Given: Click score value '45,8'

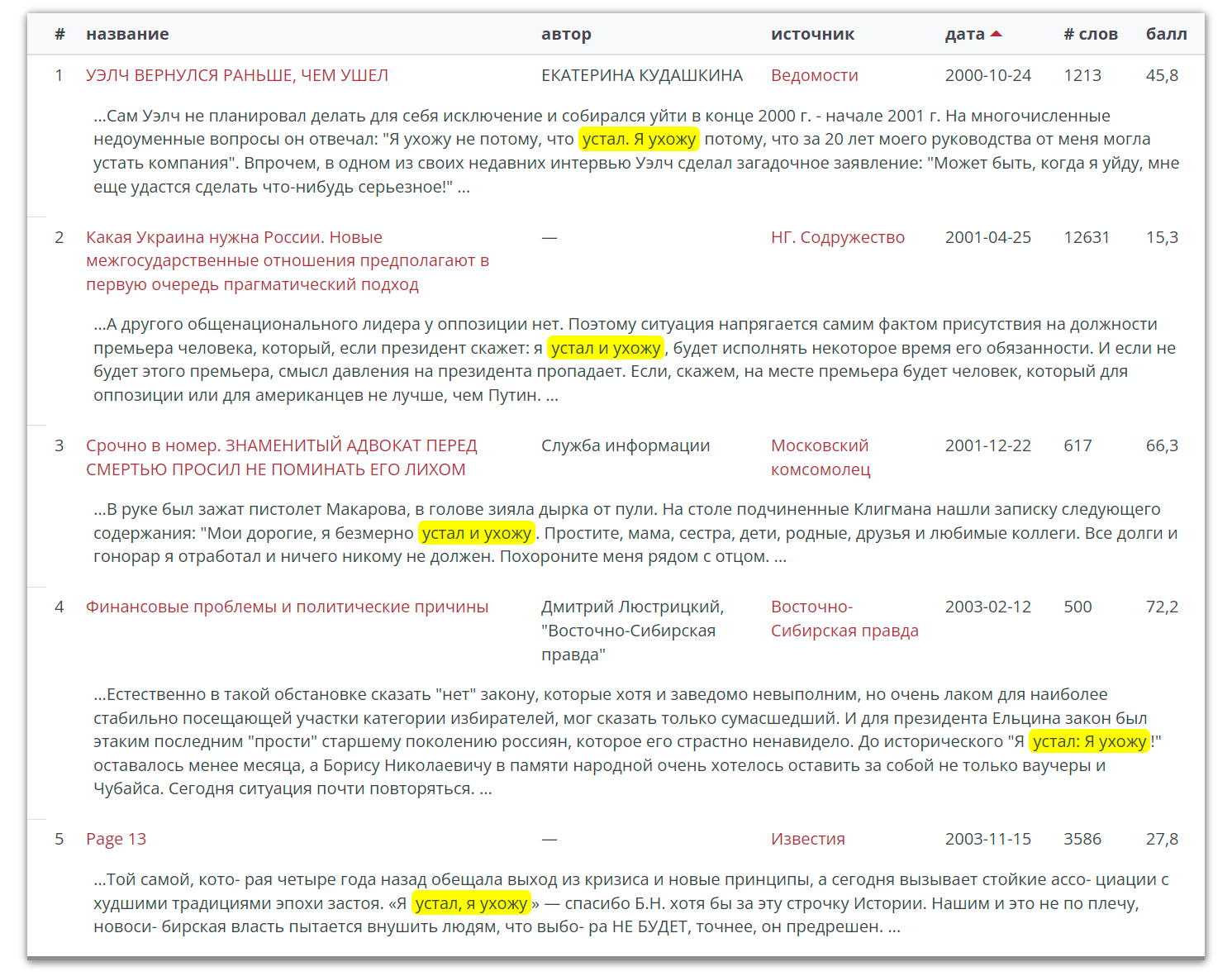Looking at the screenshot, I should point(1162,75).
